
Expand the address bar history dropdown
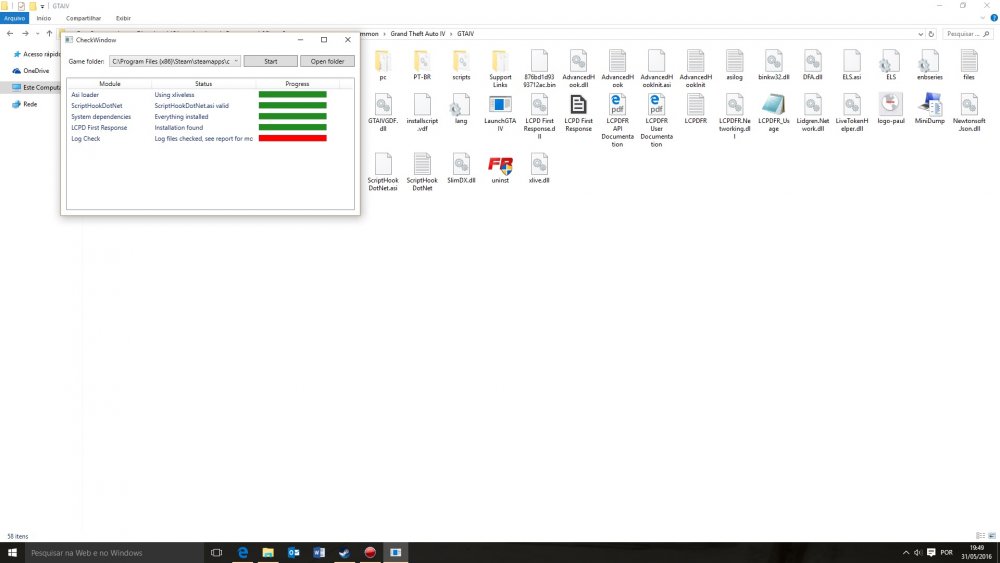(920, 34)
